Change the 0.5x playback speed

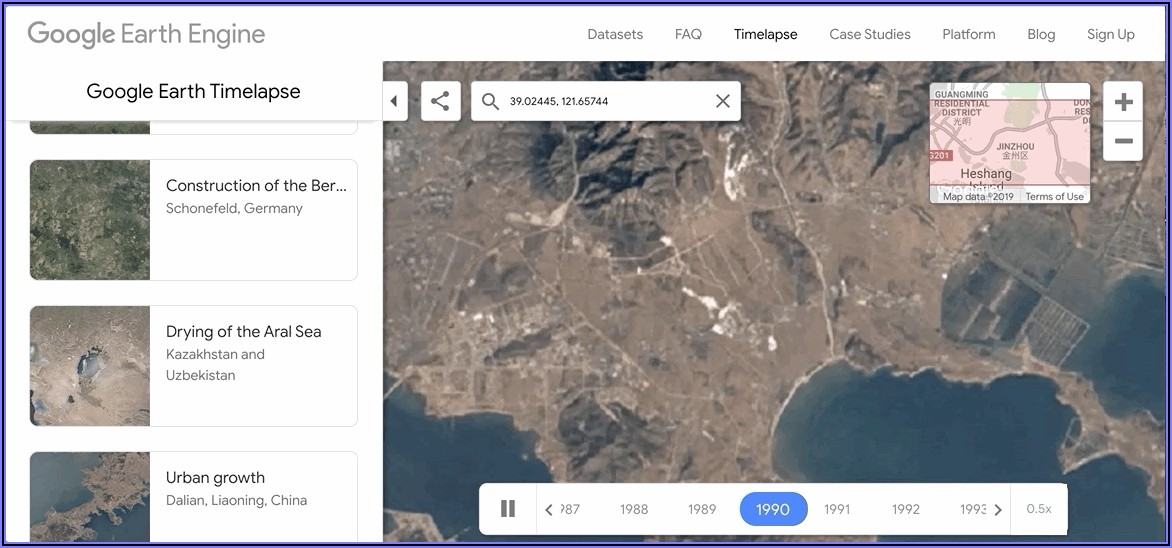1039,509
